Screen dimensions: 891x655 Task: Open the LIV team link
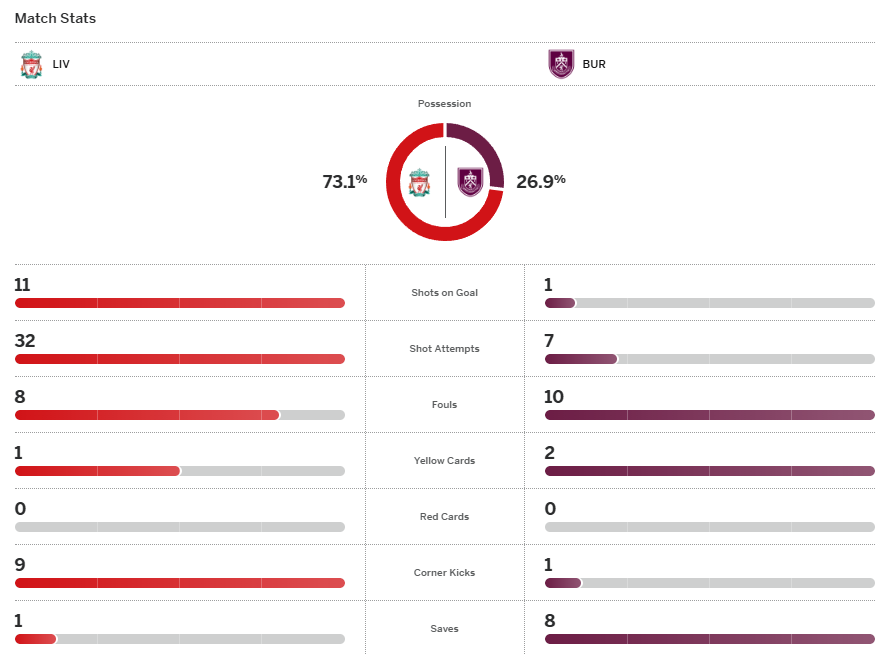61,64
